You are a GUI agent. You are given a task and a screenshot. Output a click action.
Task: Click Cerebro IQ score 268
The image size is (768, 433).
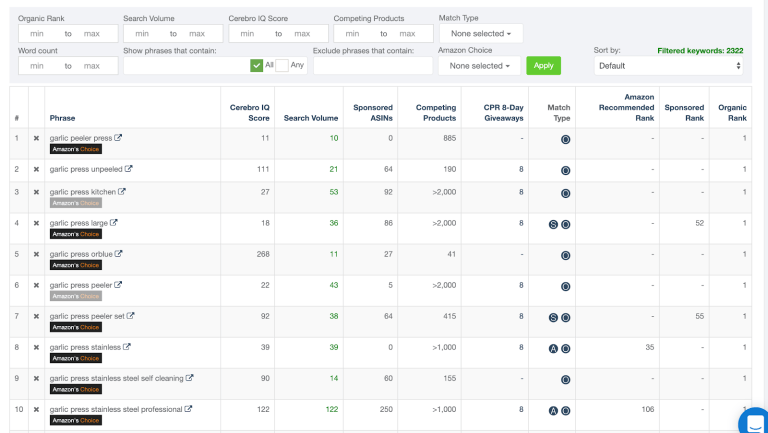point(263,254)
